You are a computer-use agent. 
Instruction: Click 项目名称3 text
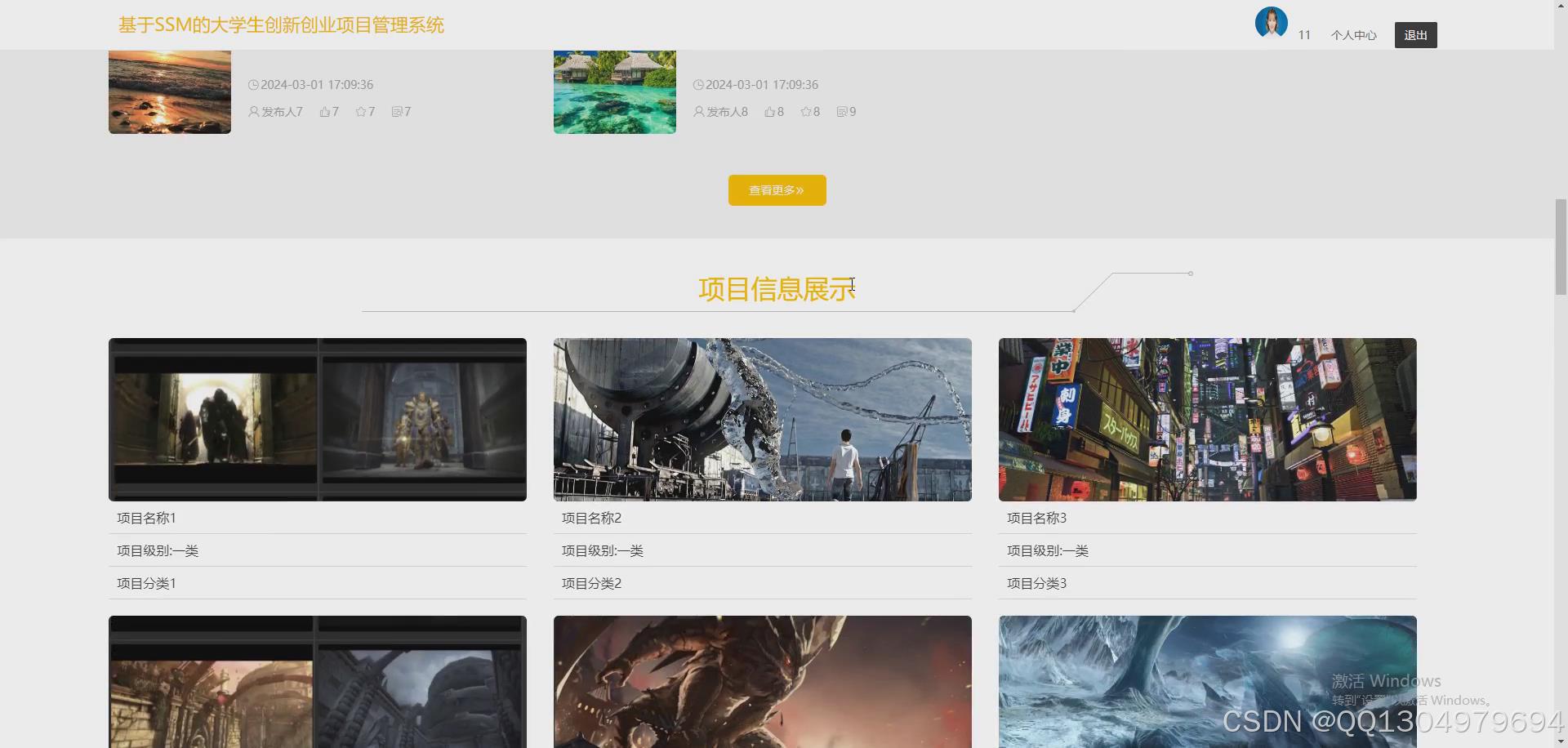pos(1036,519)
